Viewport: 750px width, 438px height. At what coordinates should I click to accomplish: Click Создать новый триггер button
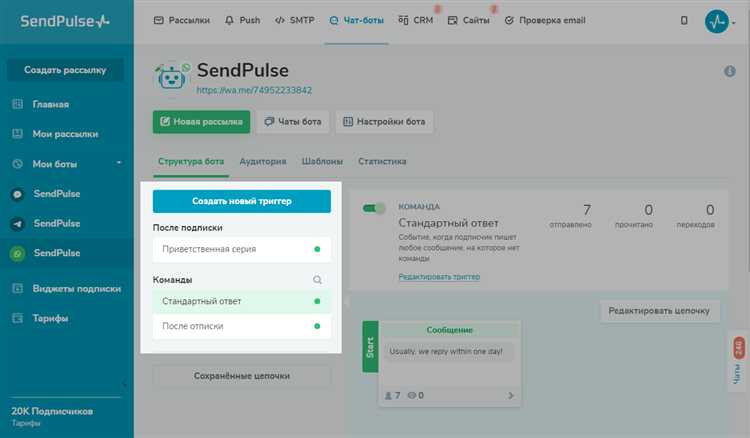[x=242, y=201]
